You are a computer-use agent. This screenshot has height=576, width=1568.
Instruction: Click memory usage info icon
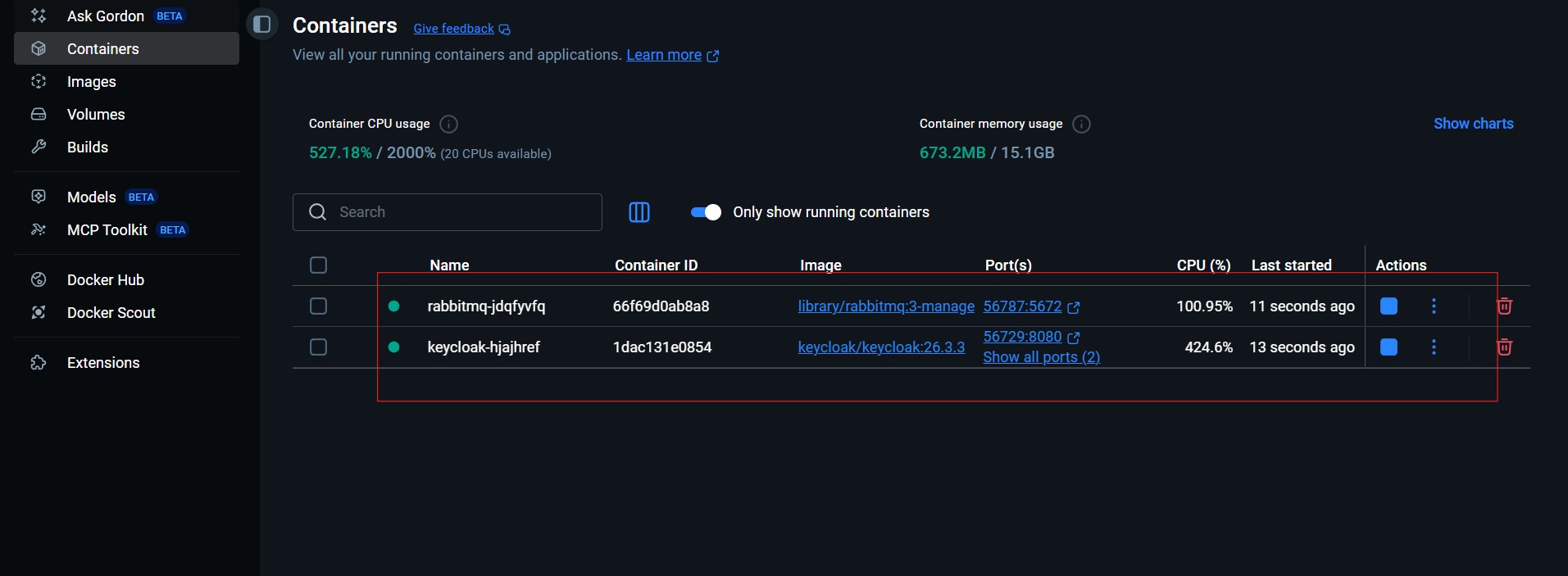1081,124
